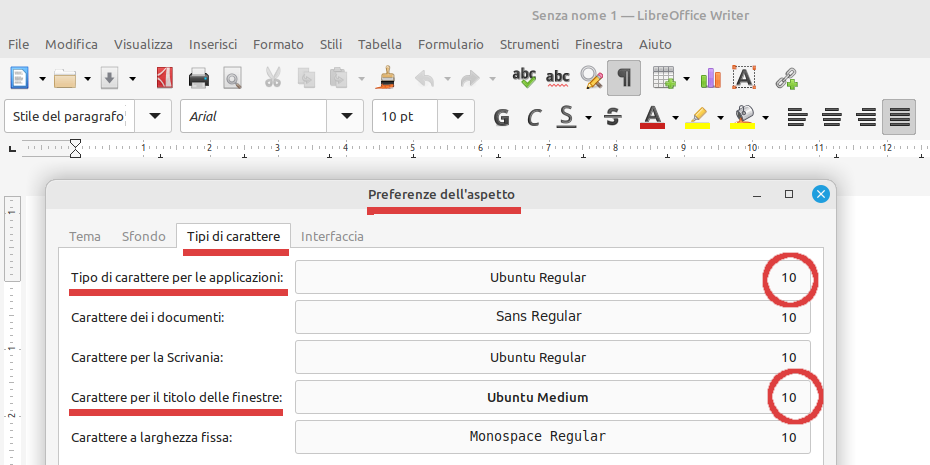Expand the paragraph style dropdown
The height and width of the screenshot is (465, 930).
[x=155, y=116]
